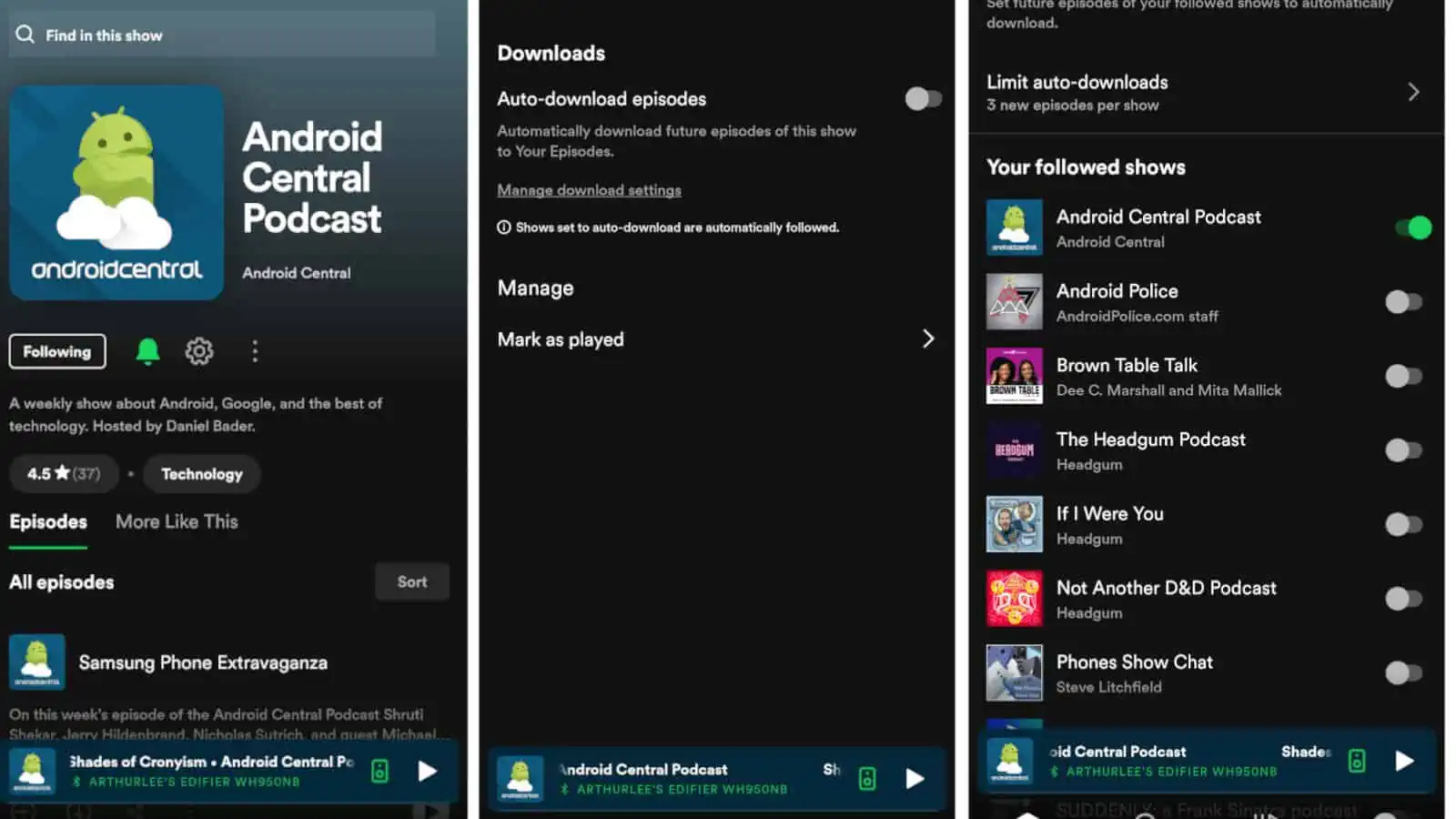
Task: Open the Android Central publisher name
Action: [297, 273]
